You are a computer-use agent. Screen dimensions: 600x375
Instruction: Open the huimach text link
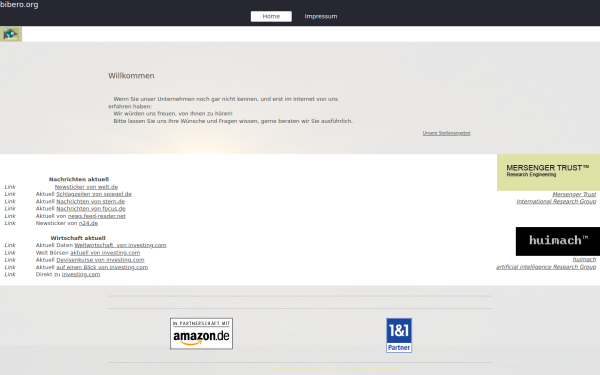point(584,259)
